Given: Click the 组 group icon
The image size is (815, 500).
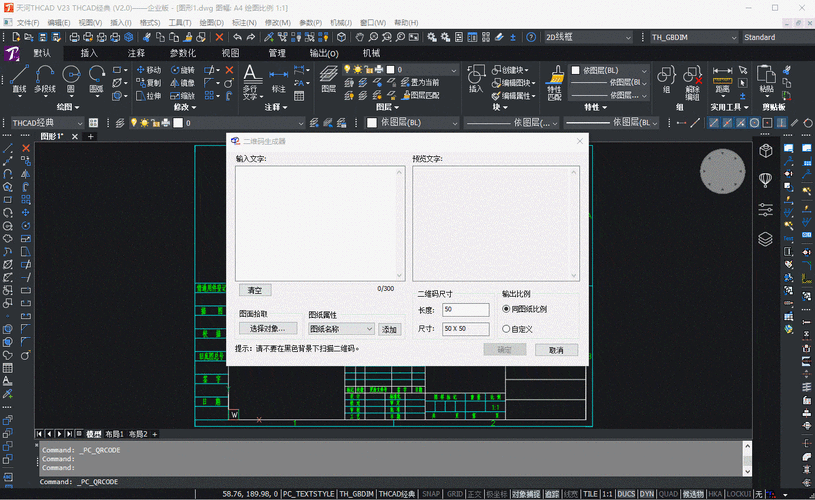Looking at the screenshot, I should pos(666,79).
